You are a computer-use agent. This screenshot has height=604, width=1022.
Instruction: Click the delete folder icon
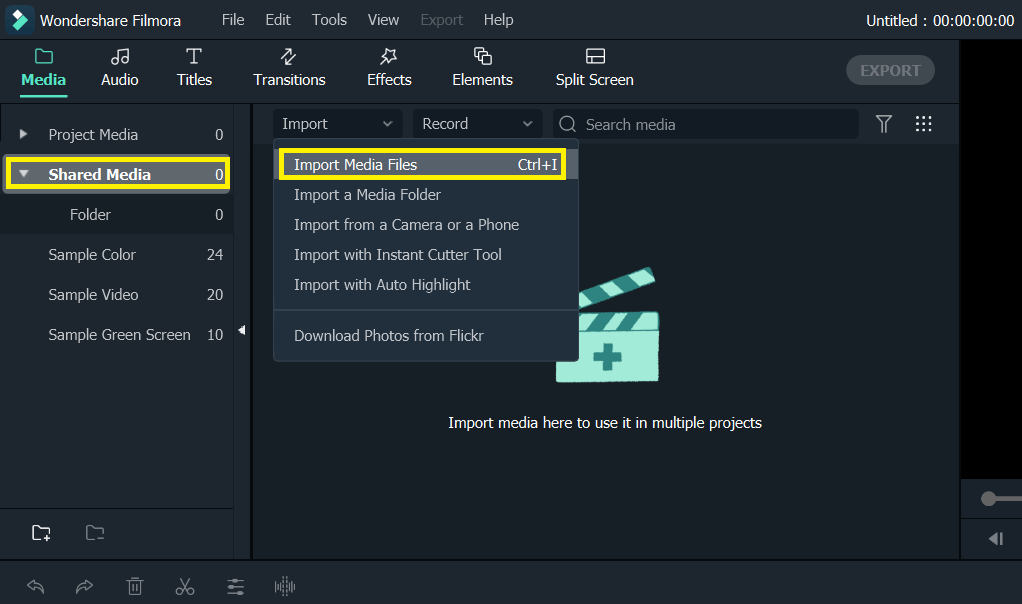[x=95, y=533]
